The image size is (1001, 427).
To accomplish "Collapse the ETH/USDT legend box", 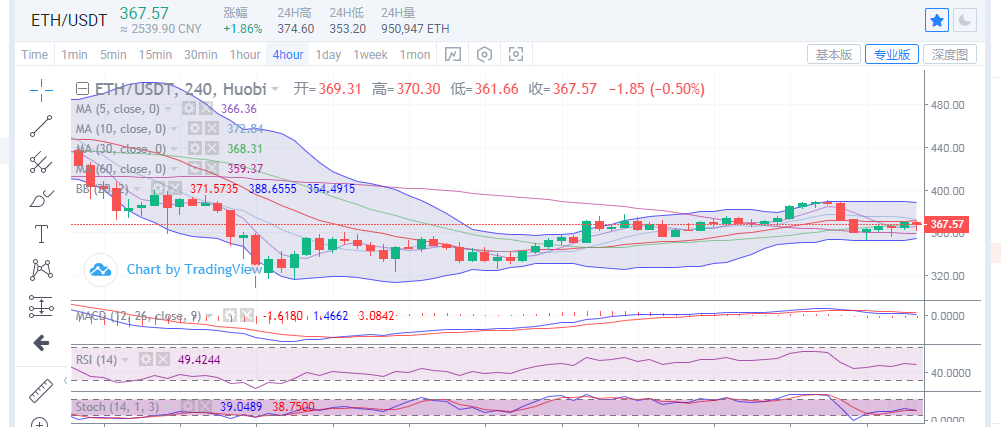I will point(83,88).
